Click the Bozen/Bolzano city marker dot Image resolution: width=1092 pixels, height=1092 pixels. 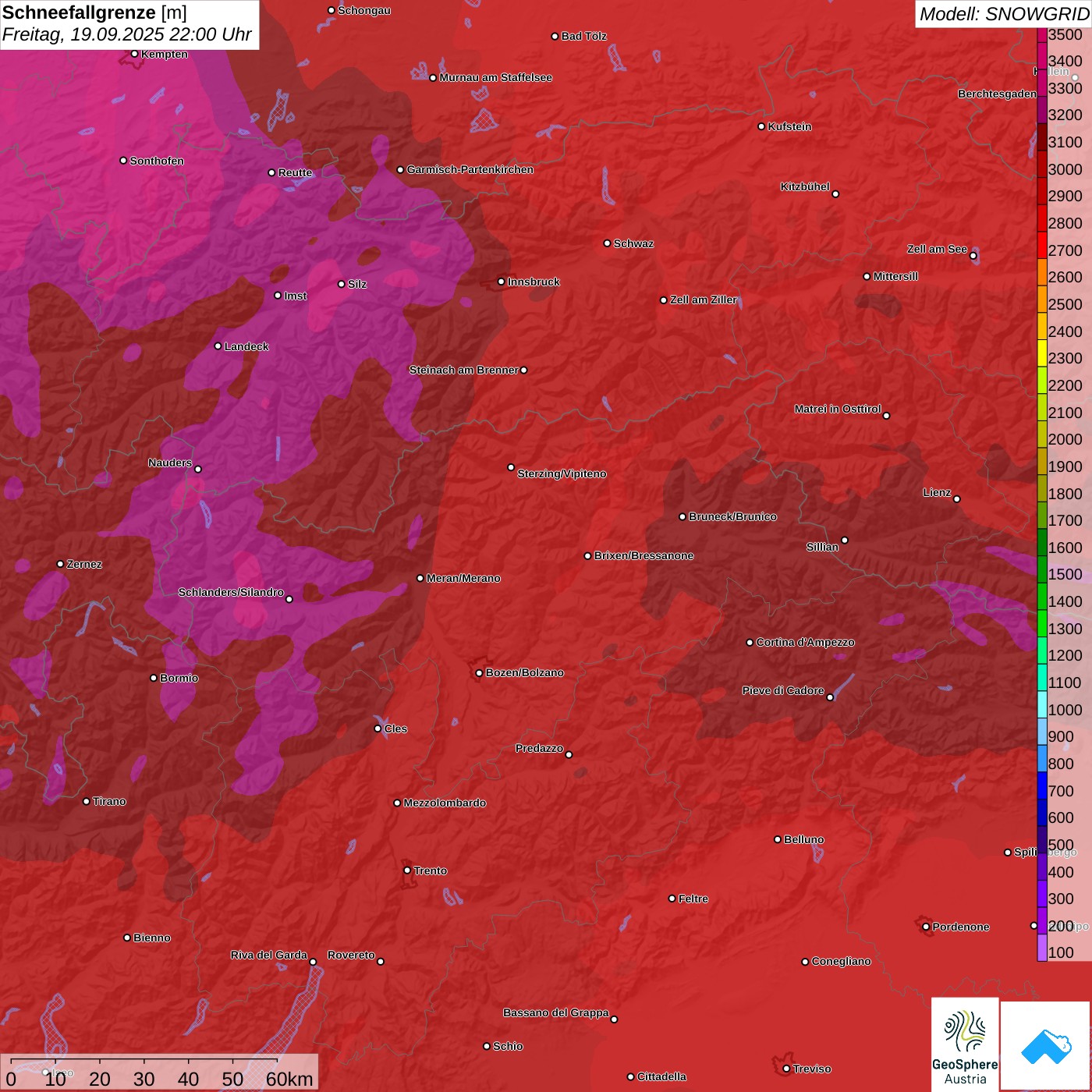pyautogui.click(x=480, y=672)
